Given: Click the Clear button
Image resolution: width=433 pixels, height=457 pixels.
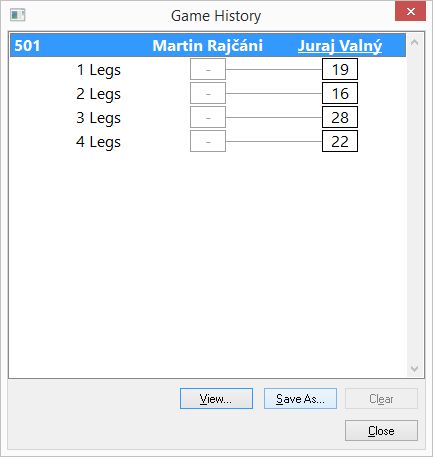Looking at the screenshot, I should (381, 398).
